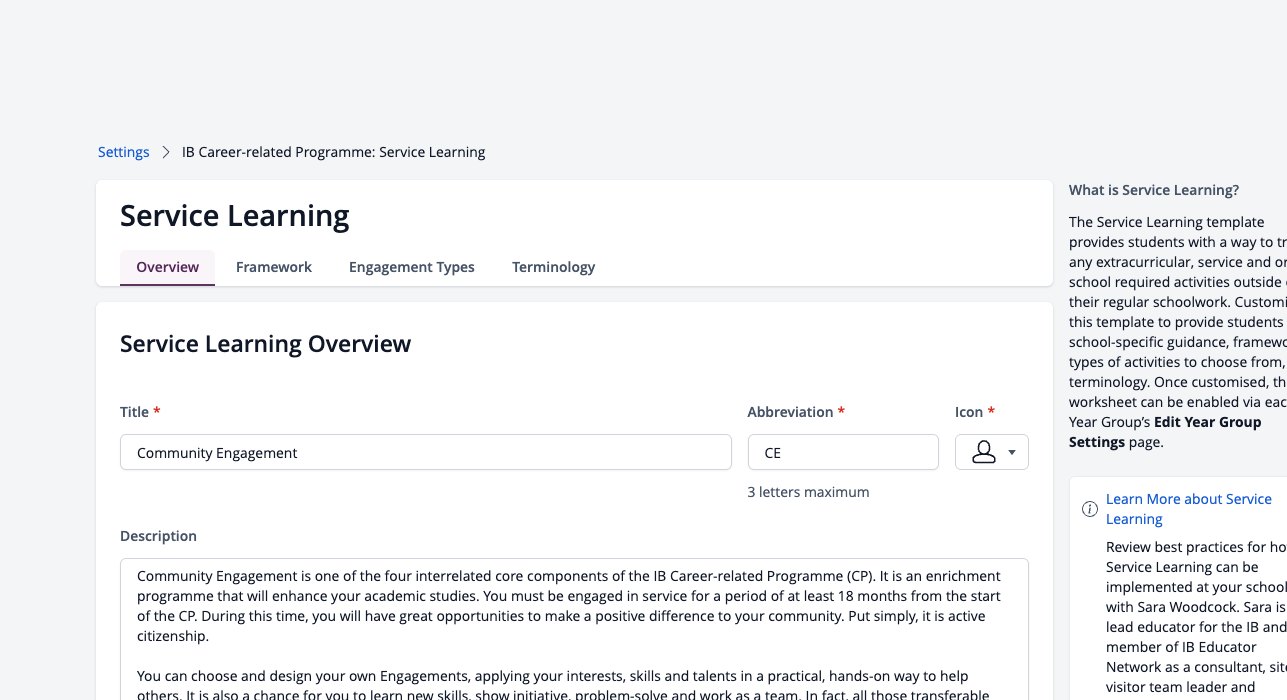Click the 'What is Service Learning?' sidebar heading

click(x=1154, y=190)
